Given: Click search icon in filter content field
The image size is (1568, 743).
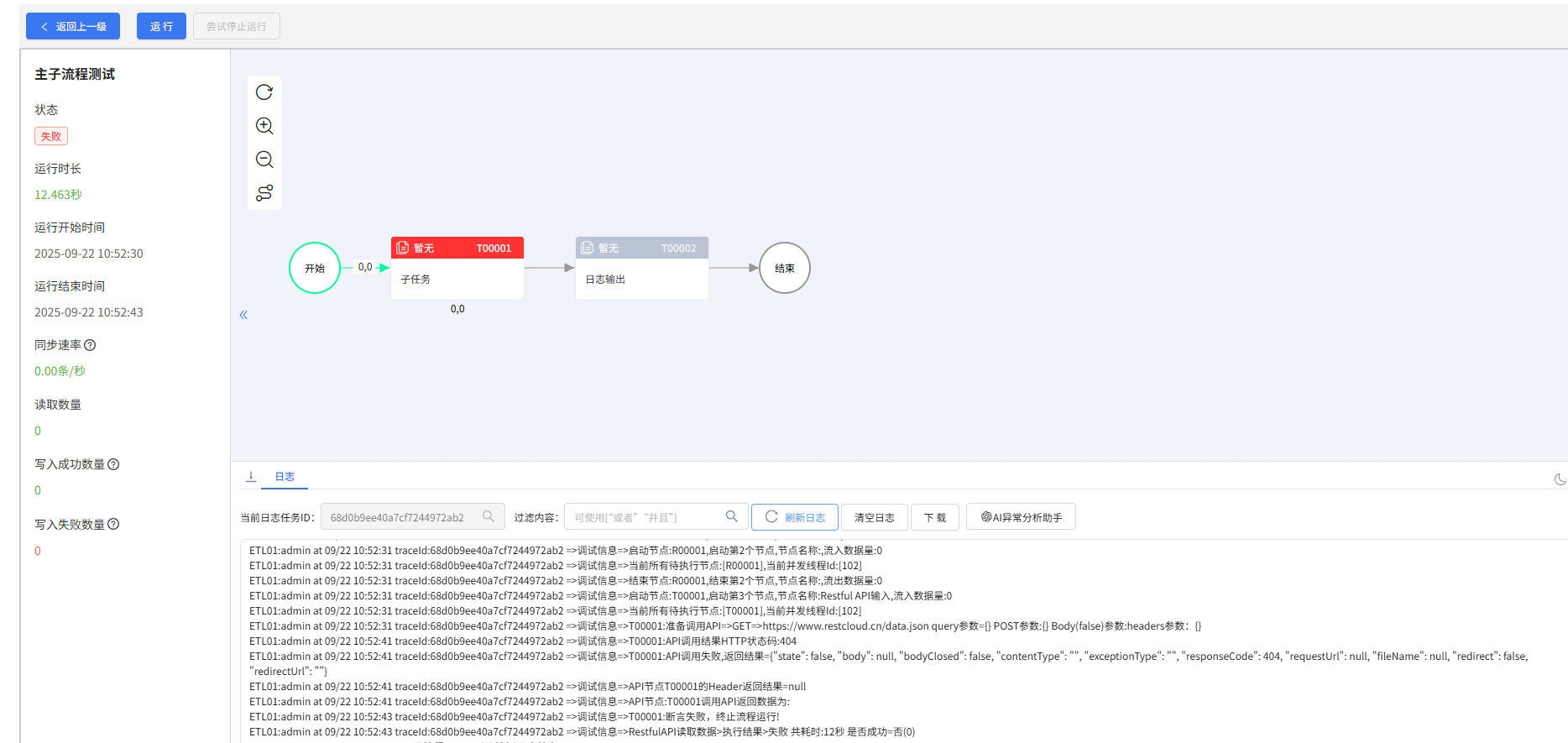Looking at the screenshot, I should click(x=731, y=516).
